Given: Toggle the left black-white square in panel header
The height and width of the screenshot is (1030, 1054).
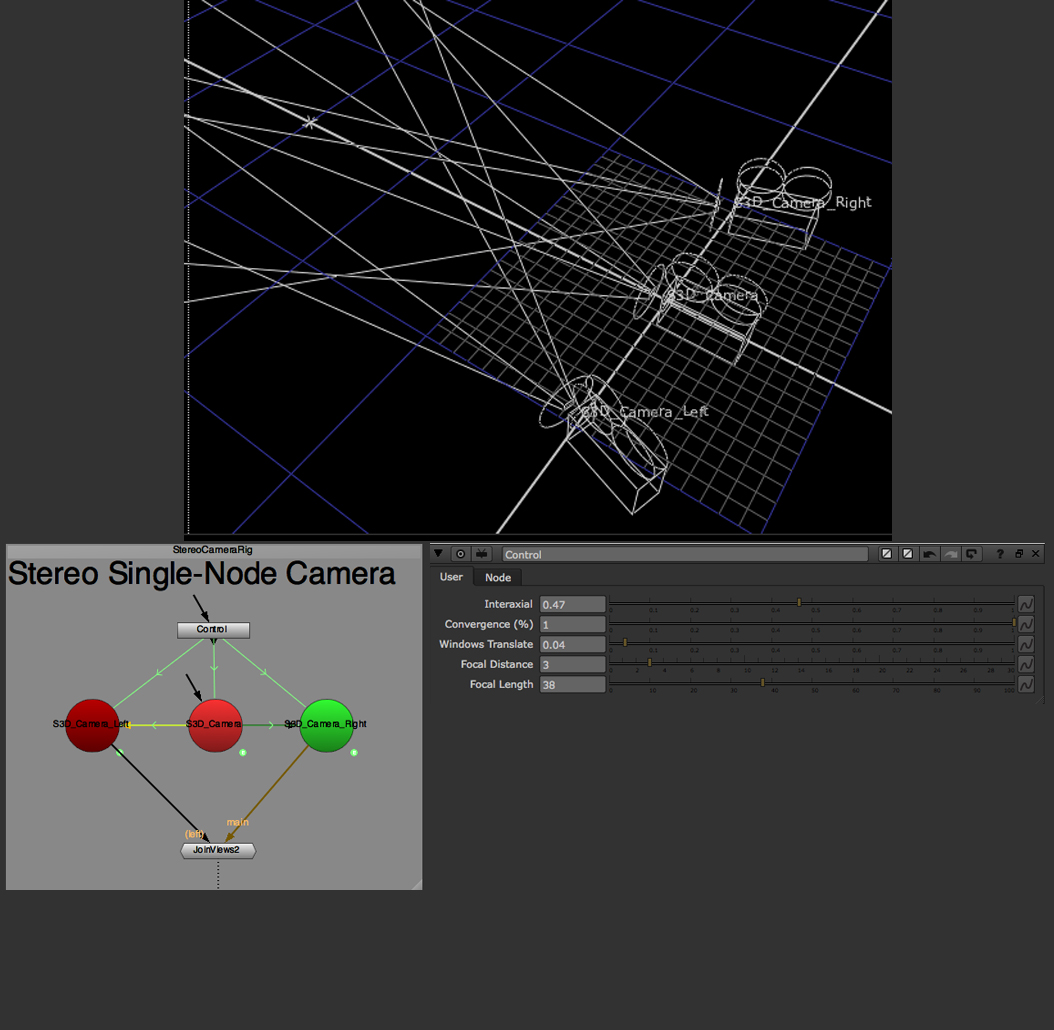Looking at the screenshot, I should point(887,553).
